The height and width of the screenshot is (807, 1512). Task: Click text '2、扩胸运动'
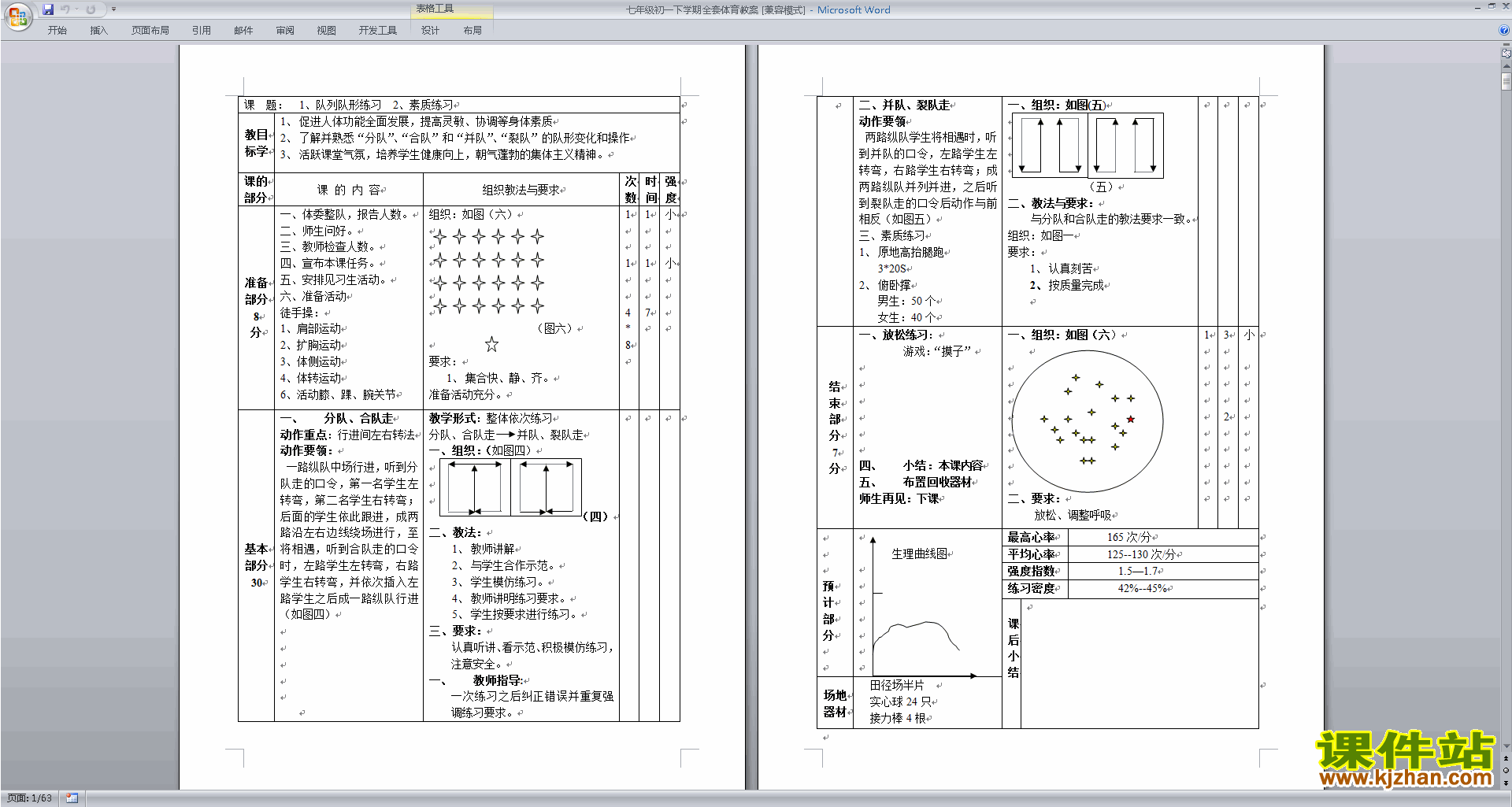[311, 345]
